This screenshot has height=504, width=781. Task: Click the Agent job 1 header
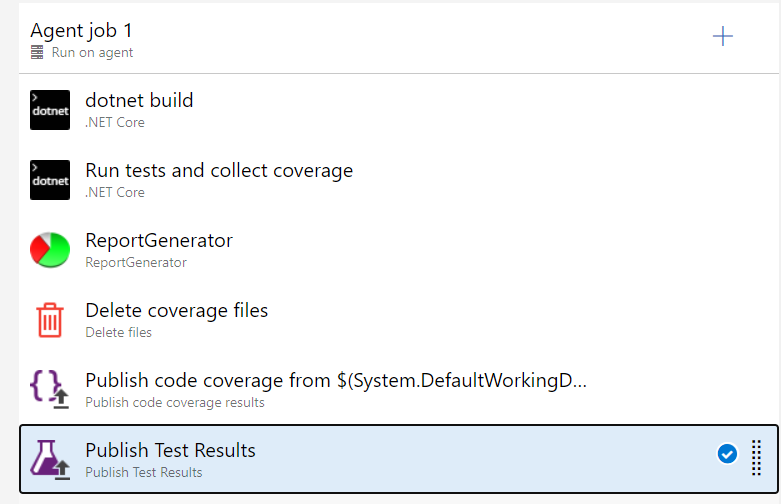point(81,31)
